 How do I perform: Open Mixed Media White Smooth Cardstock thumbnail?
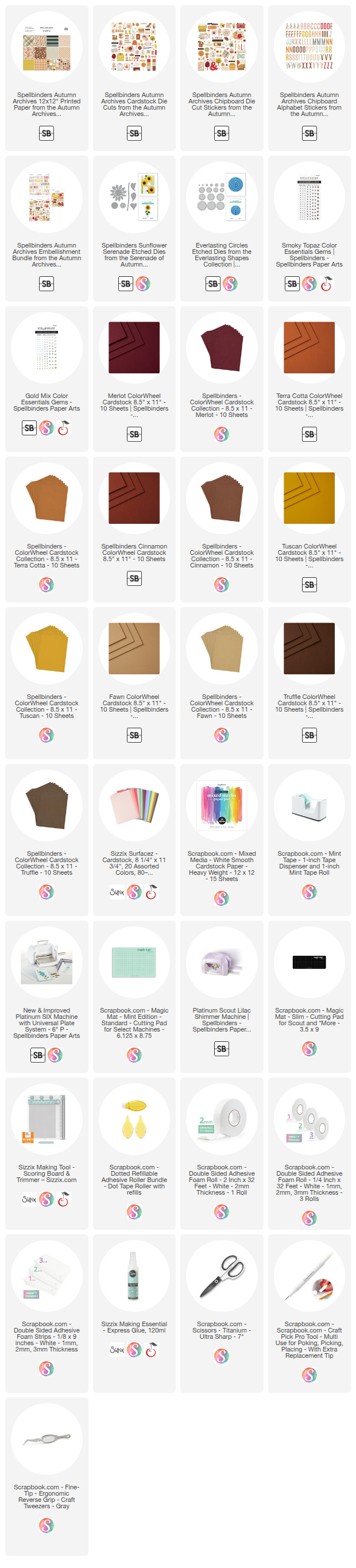222,805
